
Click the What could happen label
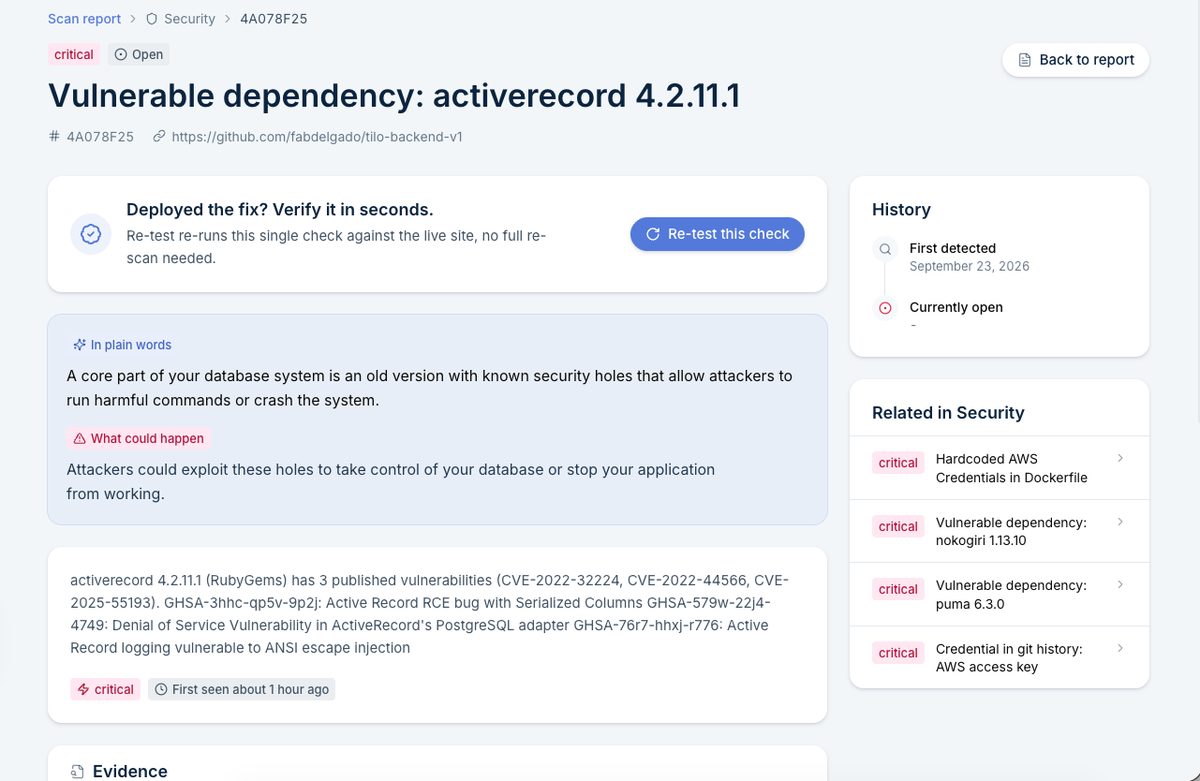[x=138, y=439]
